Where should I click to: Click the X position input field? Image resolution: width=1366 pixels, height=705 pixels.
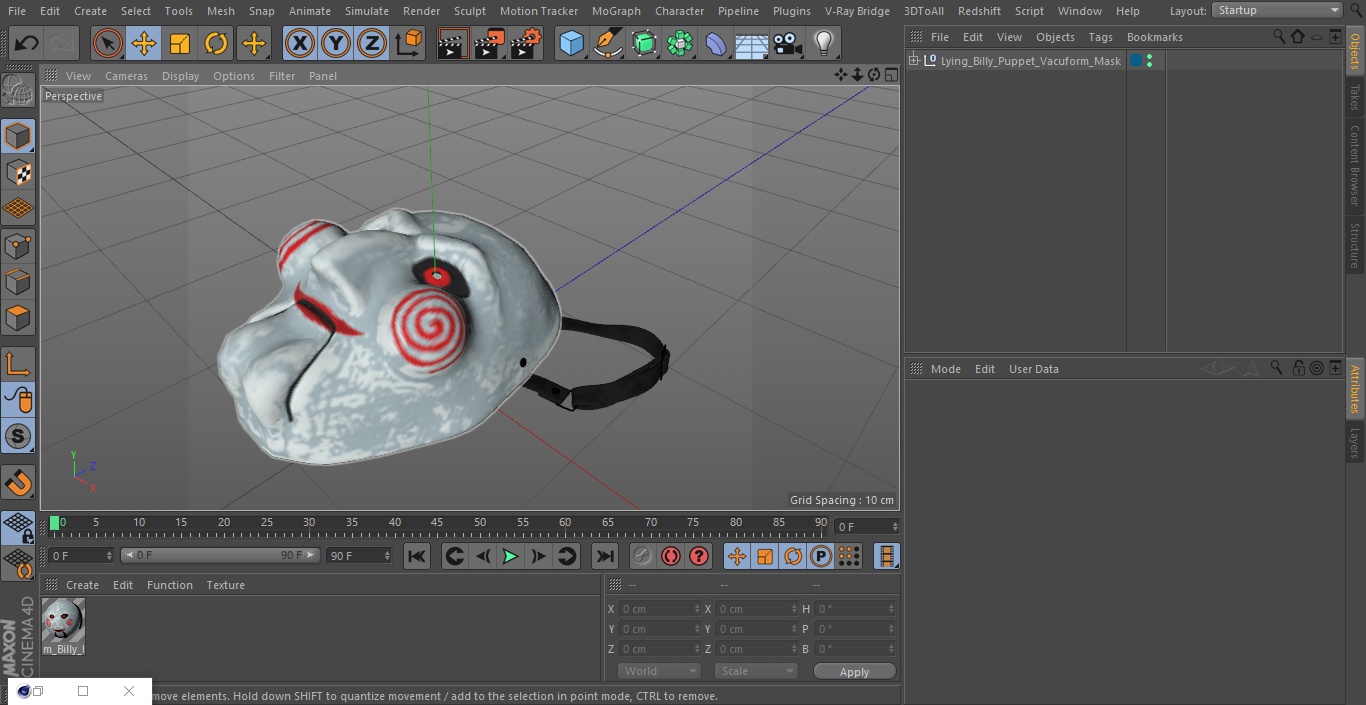[x=660, y=609]
